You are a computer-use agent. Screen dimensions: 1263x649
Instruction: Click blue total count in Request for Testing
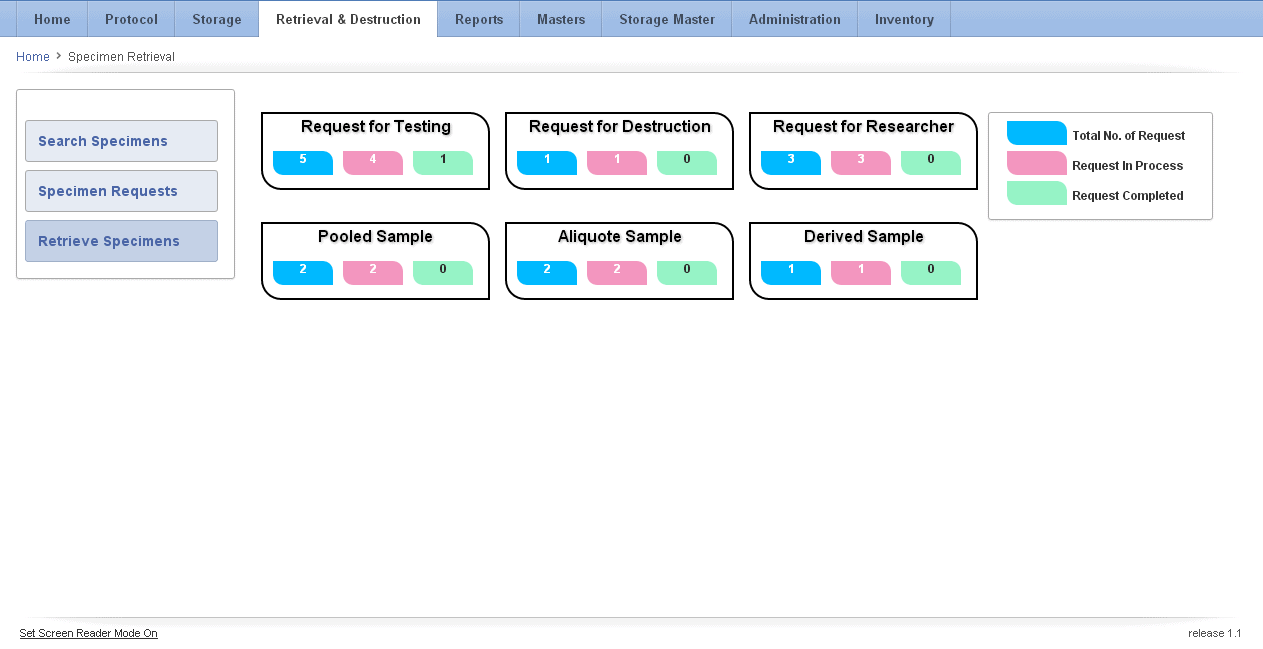[x=302, y=162]
